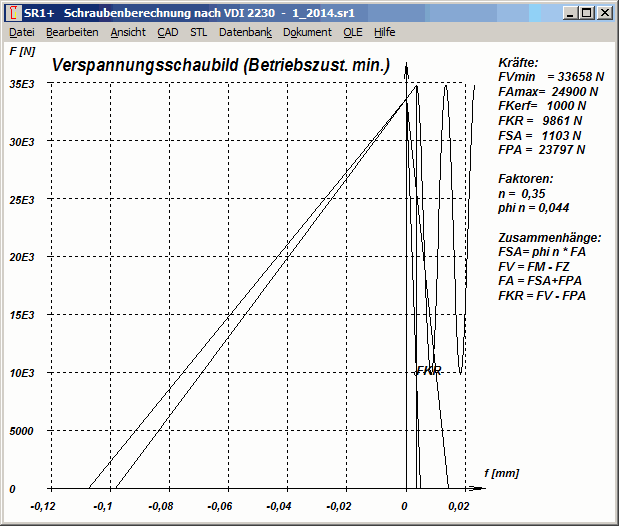Click the Verspannungsschaubild chart title

220,66
